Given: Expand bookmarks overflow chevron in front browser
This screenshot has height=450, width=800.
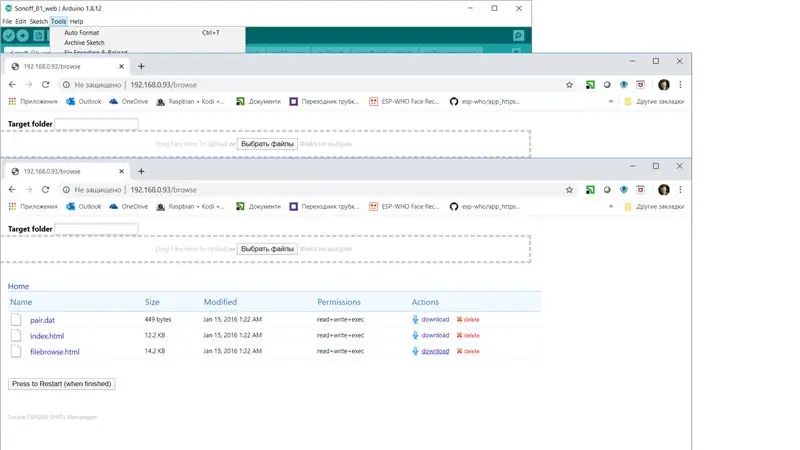Looking at the screenshot, I should pos(611,207).
